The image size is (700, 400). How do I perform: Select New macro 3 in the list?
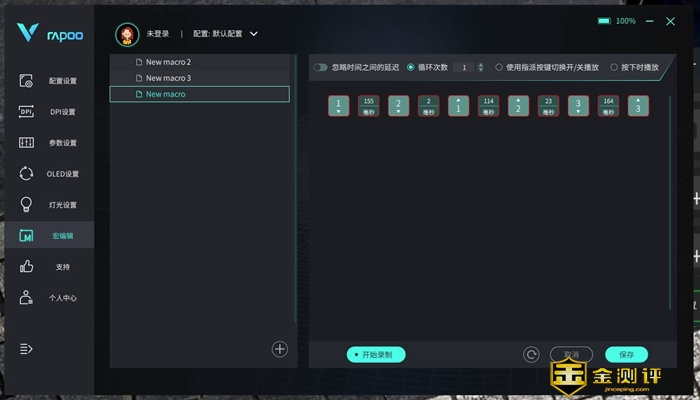[x=168, y=78]
